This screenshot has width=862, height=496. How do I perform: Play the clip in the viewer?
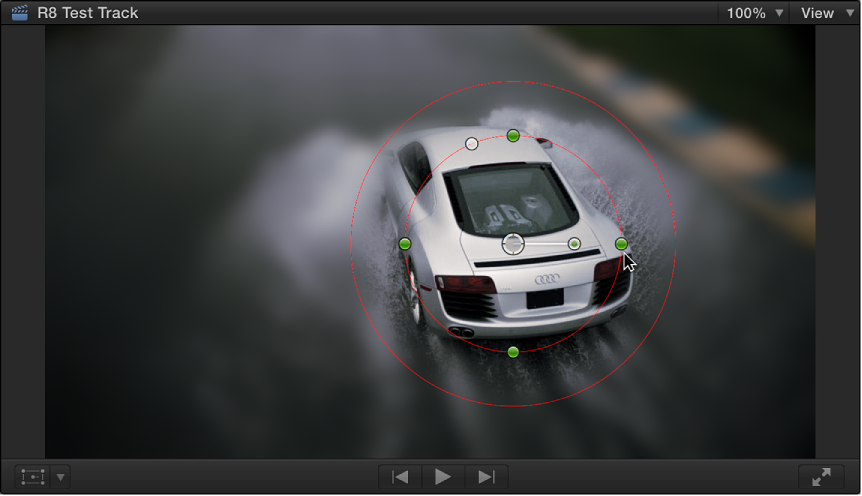click(x=443, y=477)
